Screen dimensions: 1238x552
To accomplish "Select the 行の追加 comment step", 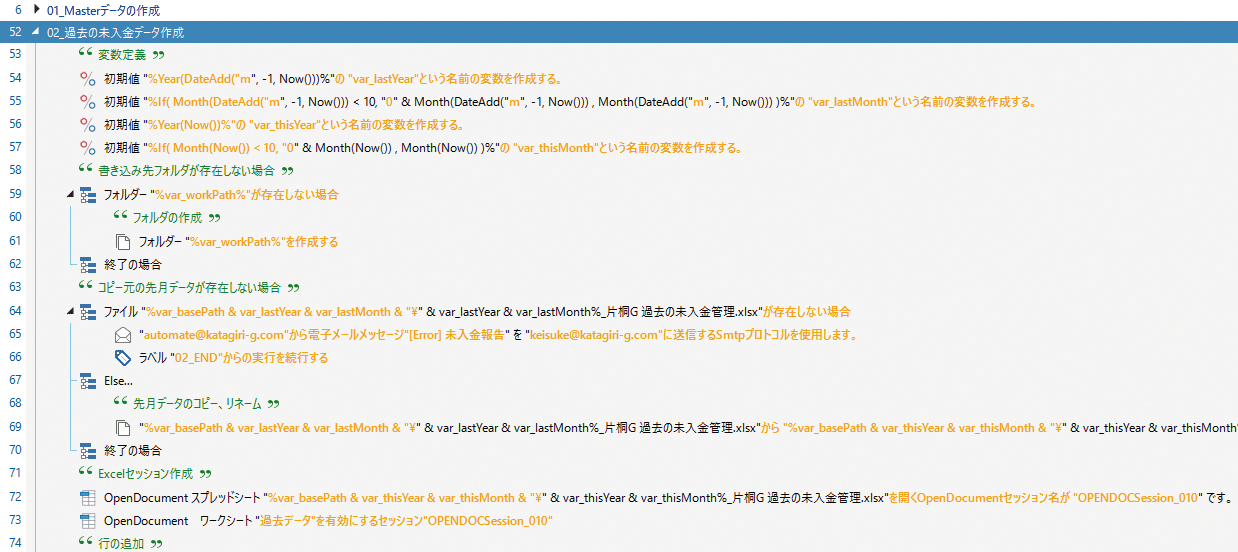I will (121, 544).
